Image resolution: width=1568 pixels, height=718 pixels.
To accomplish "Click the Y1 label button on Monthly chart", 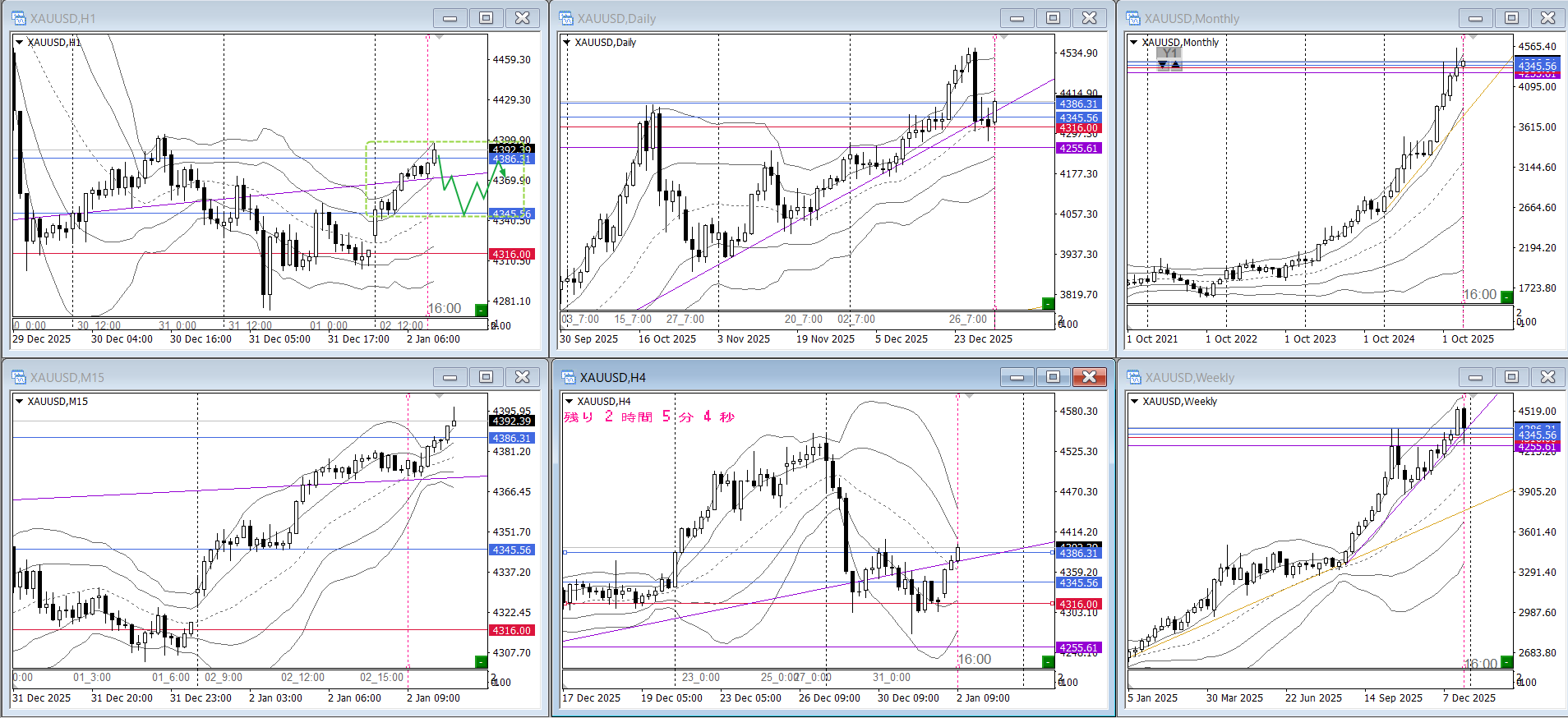I will [x=1169, y=53].
